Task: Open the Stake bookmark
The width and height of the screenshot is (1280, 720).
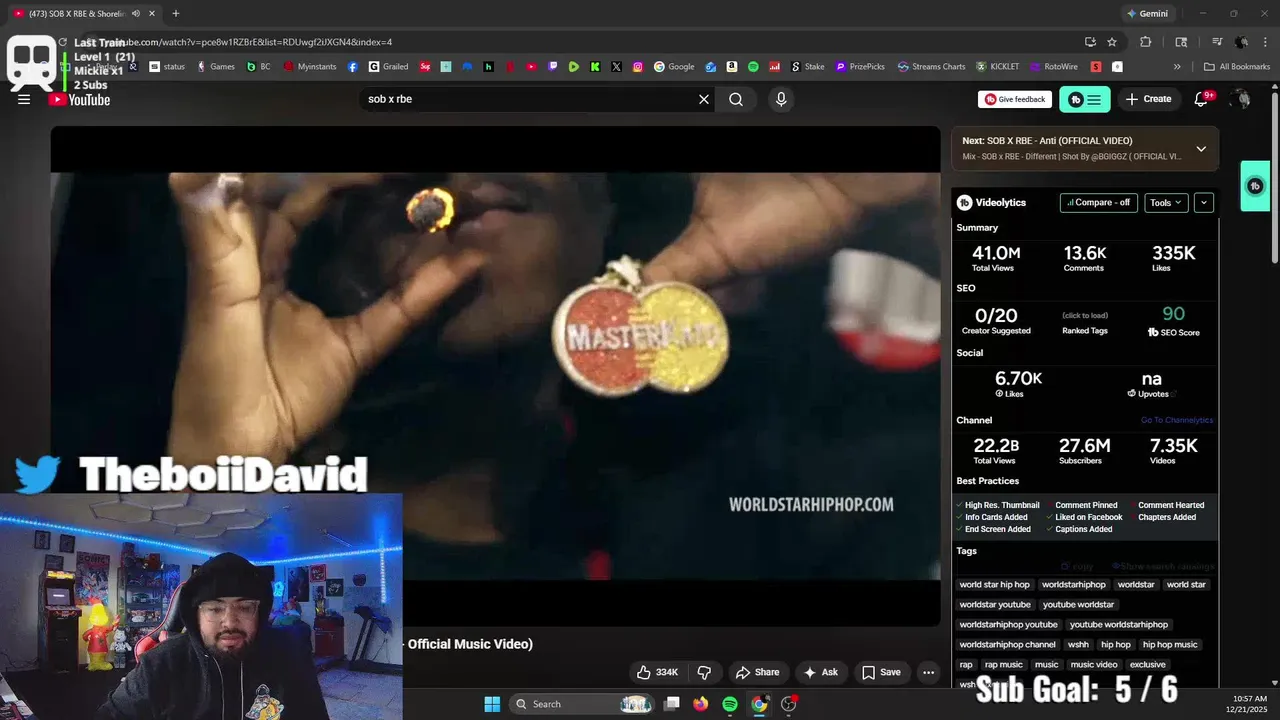Action: [x=808, y=67]
